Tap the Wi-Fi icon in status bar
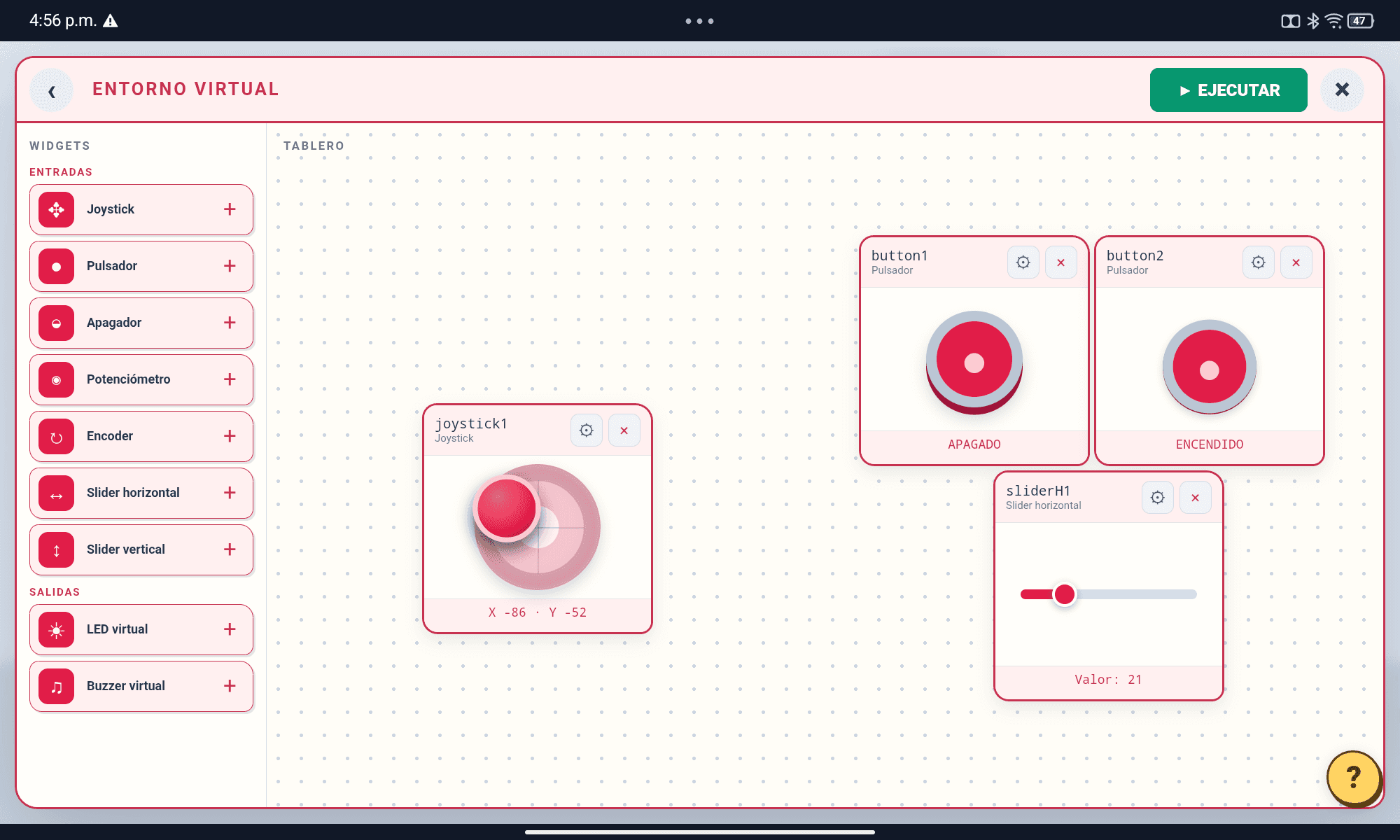This screenshot has height=840, width=1400. pos(1334,21)
